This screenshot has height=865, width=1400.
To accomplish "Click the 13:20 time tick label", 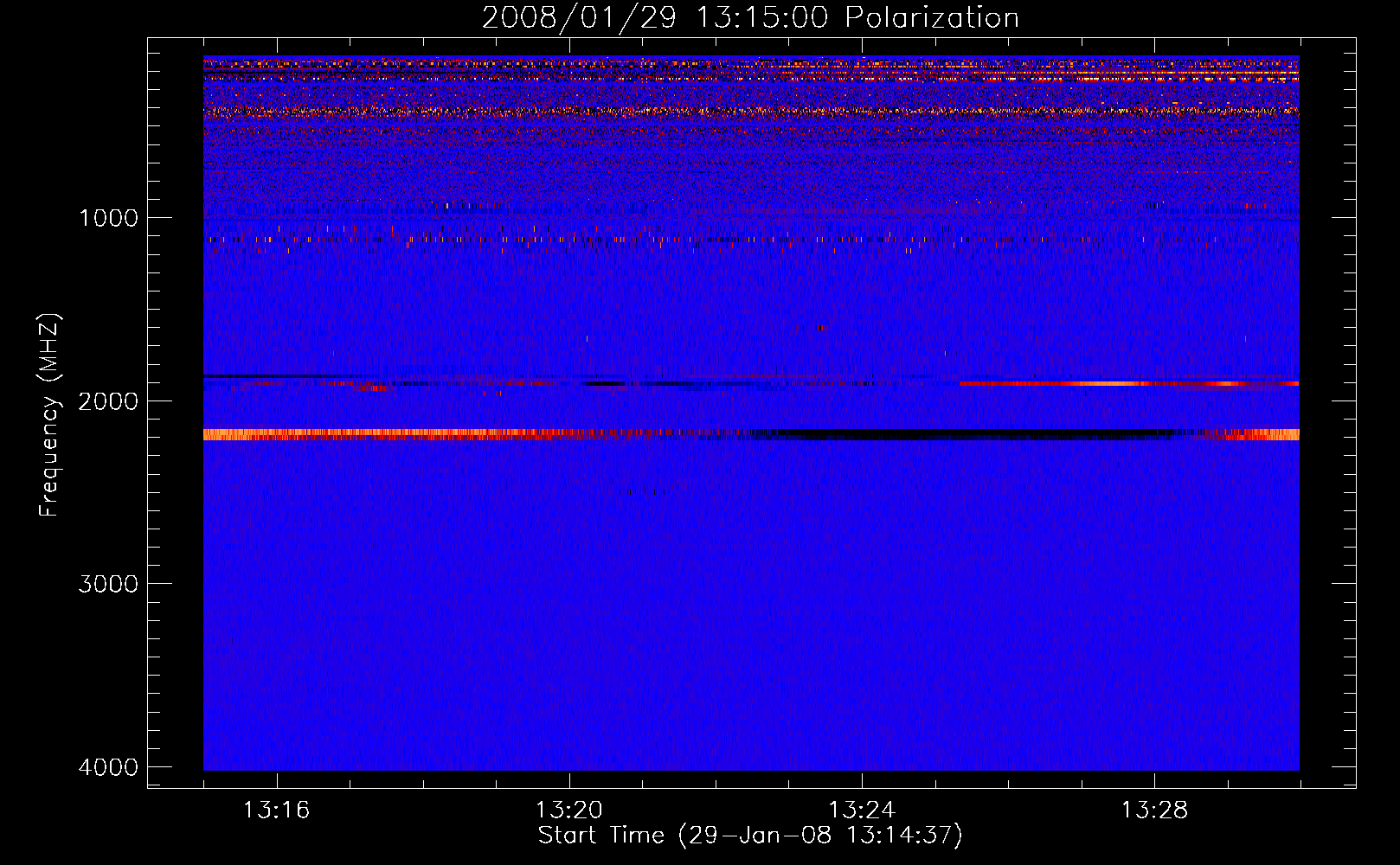I will 569,811.
